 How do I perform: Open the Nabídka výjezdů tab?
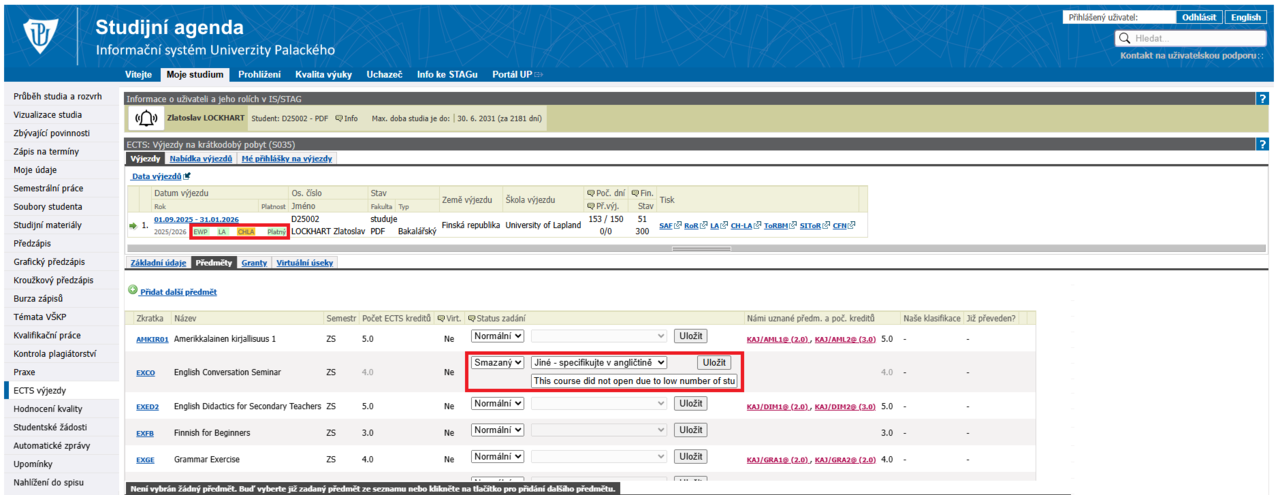[201, 158]
